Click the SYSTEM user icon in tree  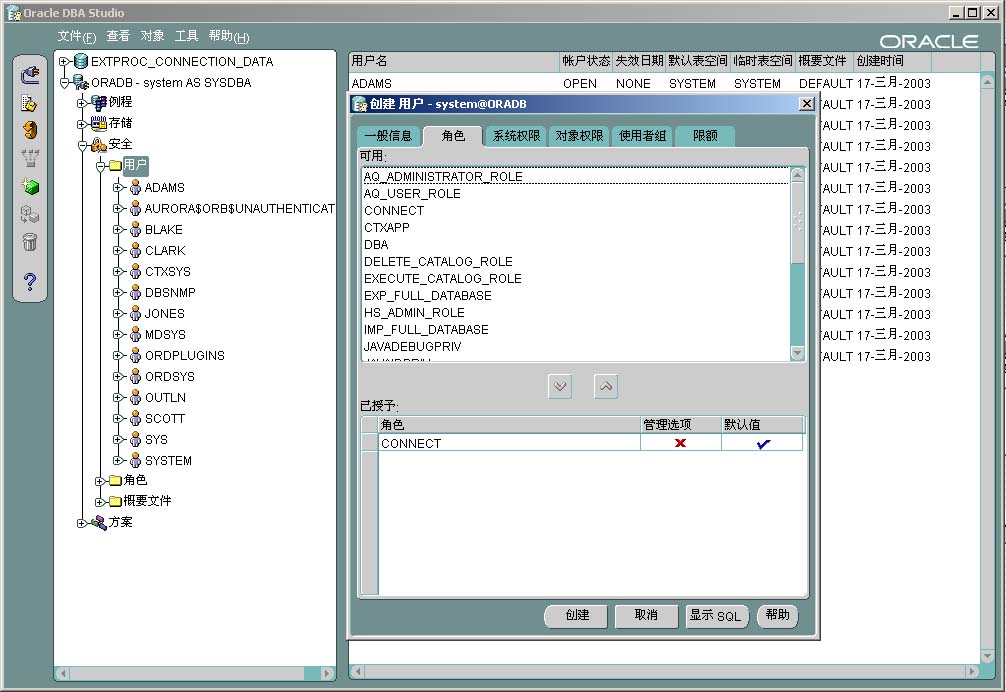pos(135,460)
